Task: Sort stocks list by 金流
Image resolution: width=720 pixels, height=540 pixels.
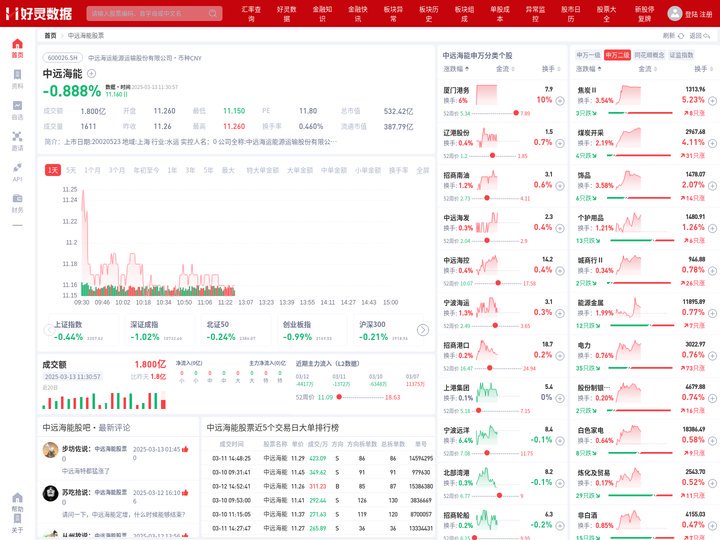Action: tap(505, 69)
